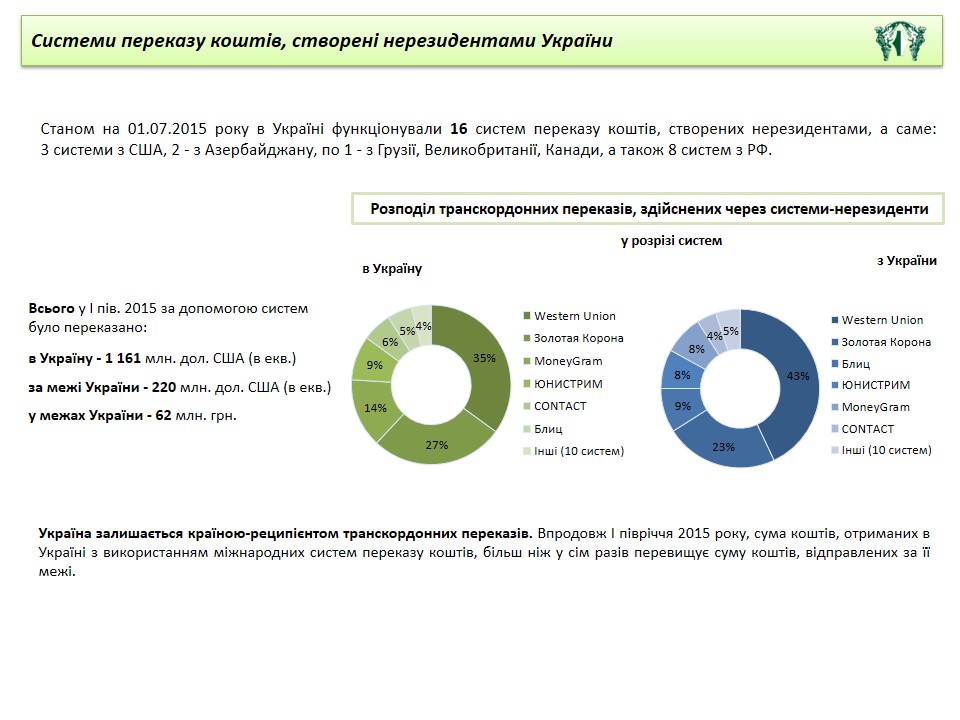Viewport: 960px width, 720px height.
Task: Click green legend text 'Золотая Корона'
Action: pyautogui.click(x=579, y=338)
